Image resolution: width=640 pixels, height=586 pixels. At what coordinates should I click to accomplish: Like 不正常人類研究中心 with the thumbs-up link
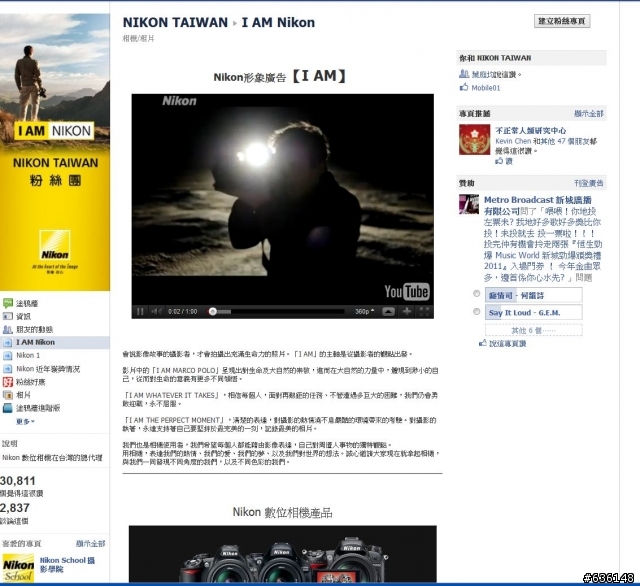click(504, 161)
